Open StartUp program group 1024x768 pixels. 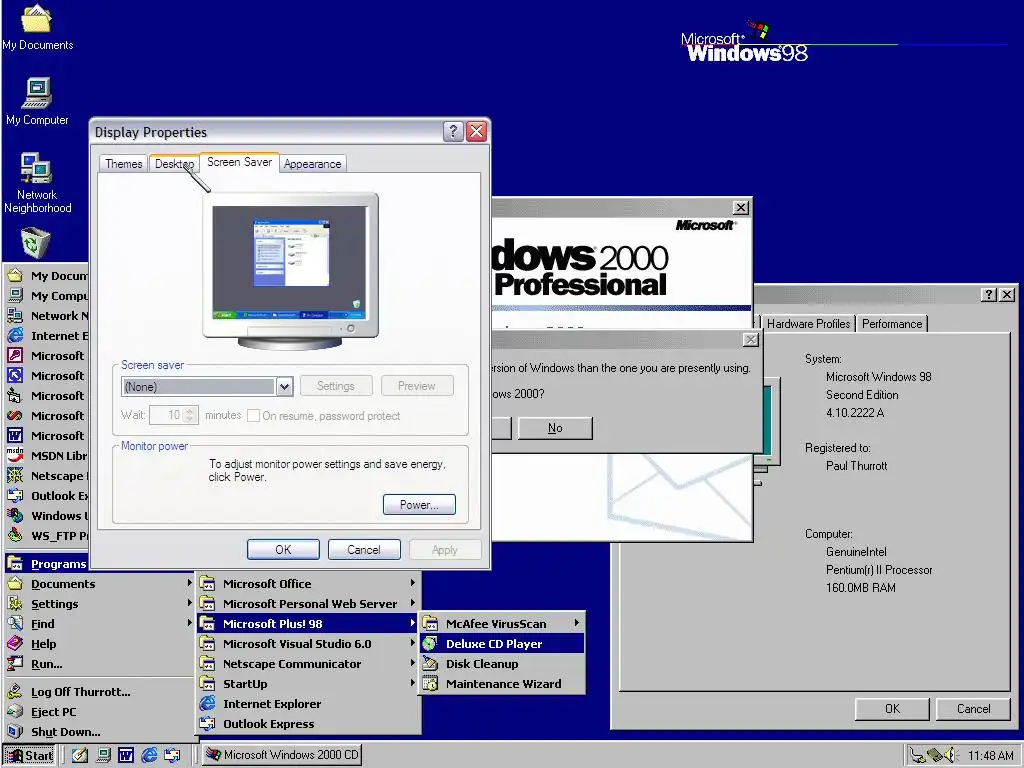click(308, 684)
